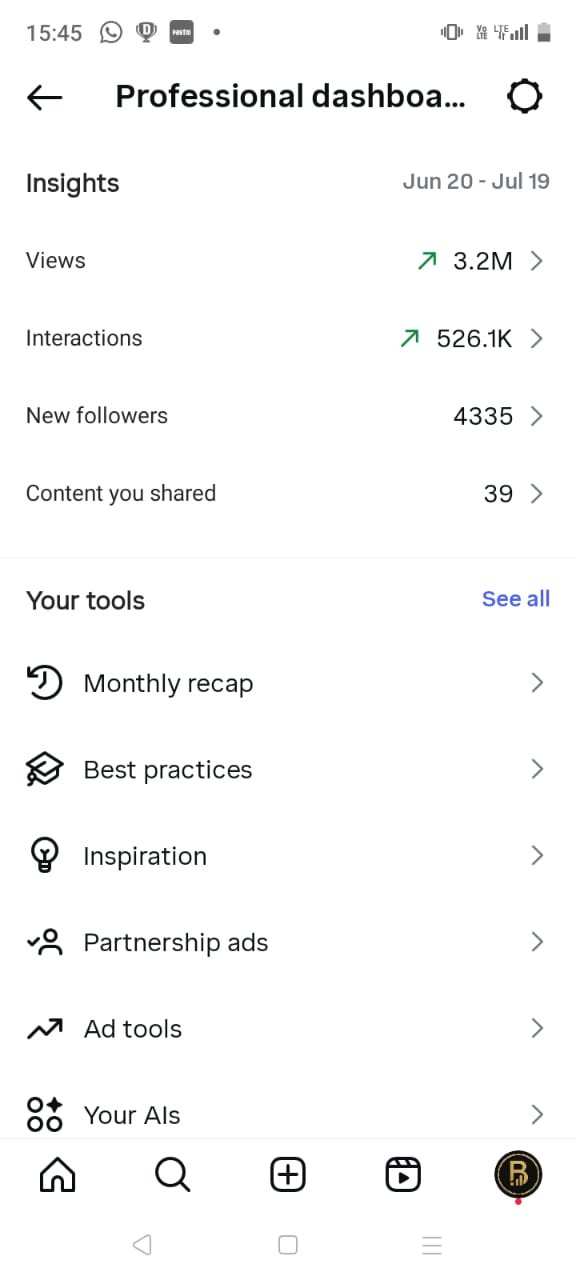The height and width of the screenshot is (1280, 576).
Task: Tap the Best practices graduation cap icon
Action: click(x=44, y=769)
